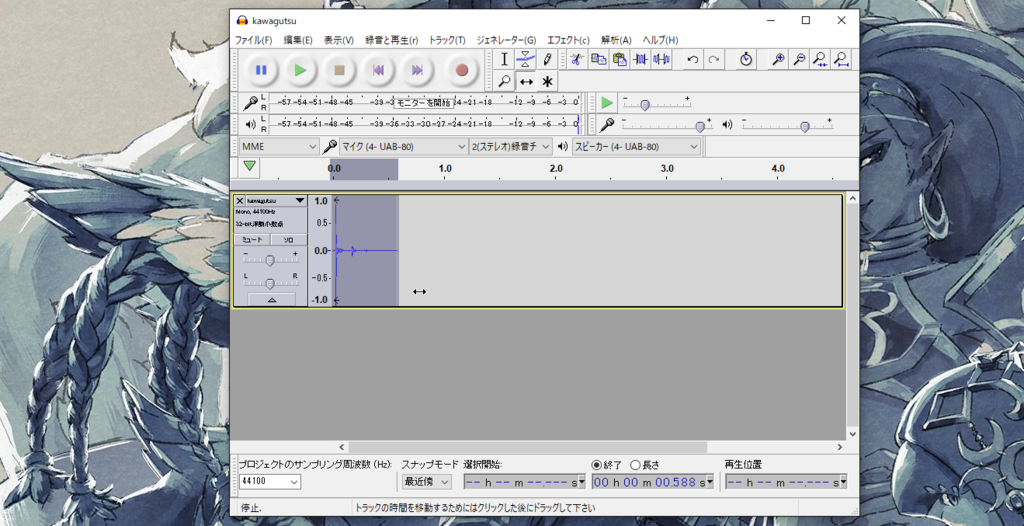1024x526 pixels.
Task: Click Fit Selection zoom icon
Action: (820, 59)
